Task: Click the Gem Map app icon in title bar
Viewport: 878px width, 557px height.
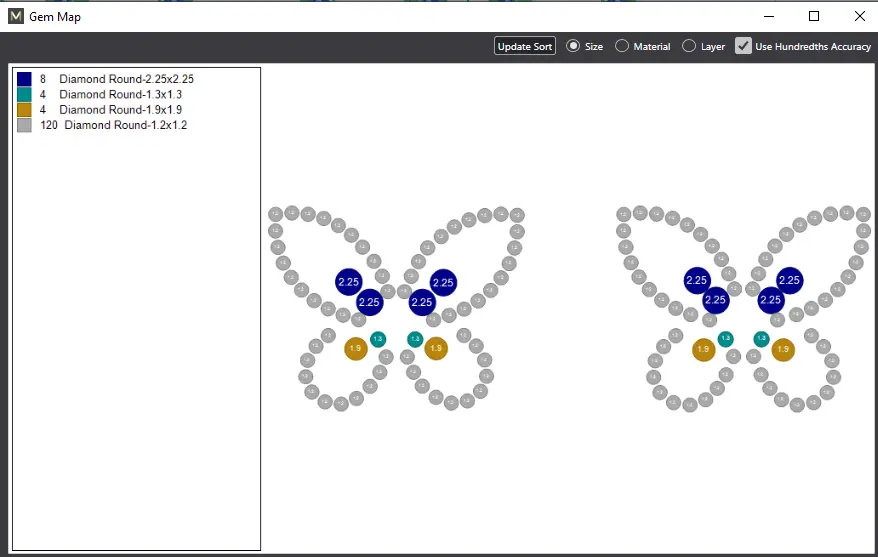Action: pos(15,16)
